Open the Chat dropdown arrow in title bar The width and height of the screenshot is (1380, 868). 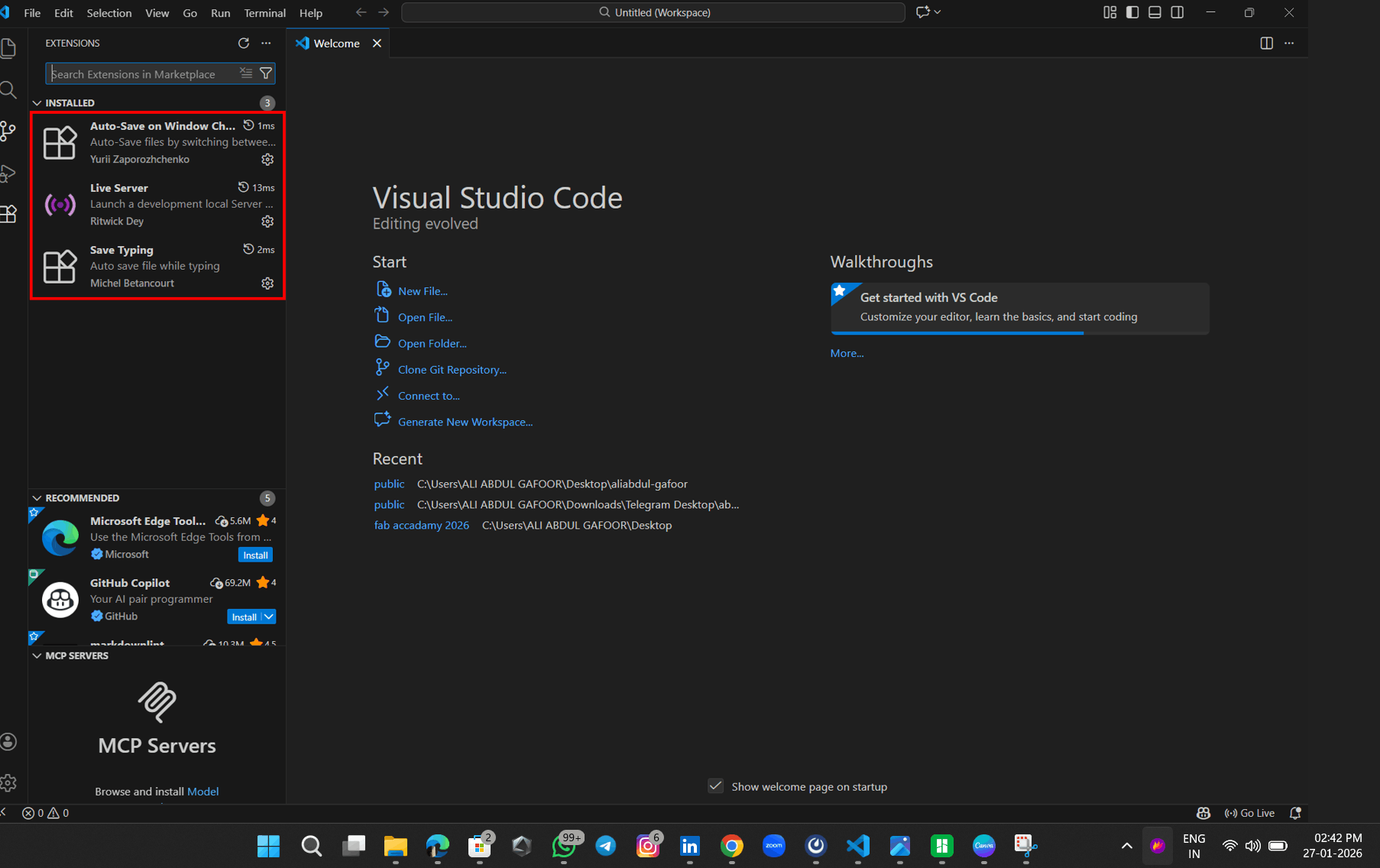[938, 12]
